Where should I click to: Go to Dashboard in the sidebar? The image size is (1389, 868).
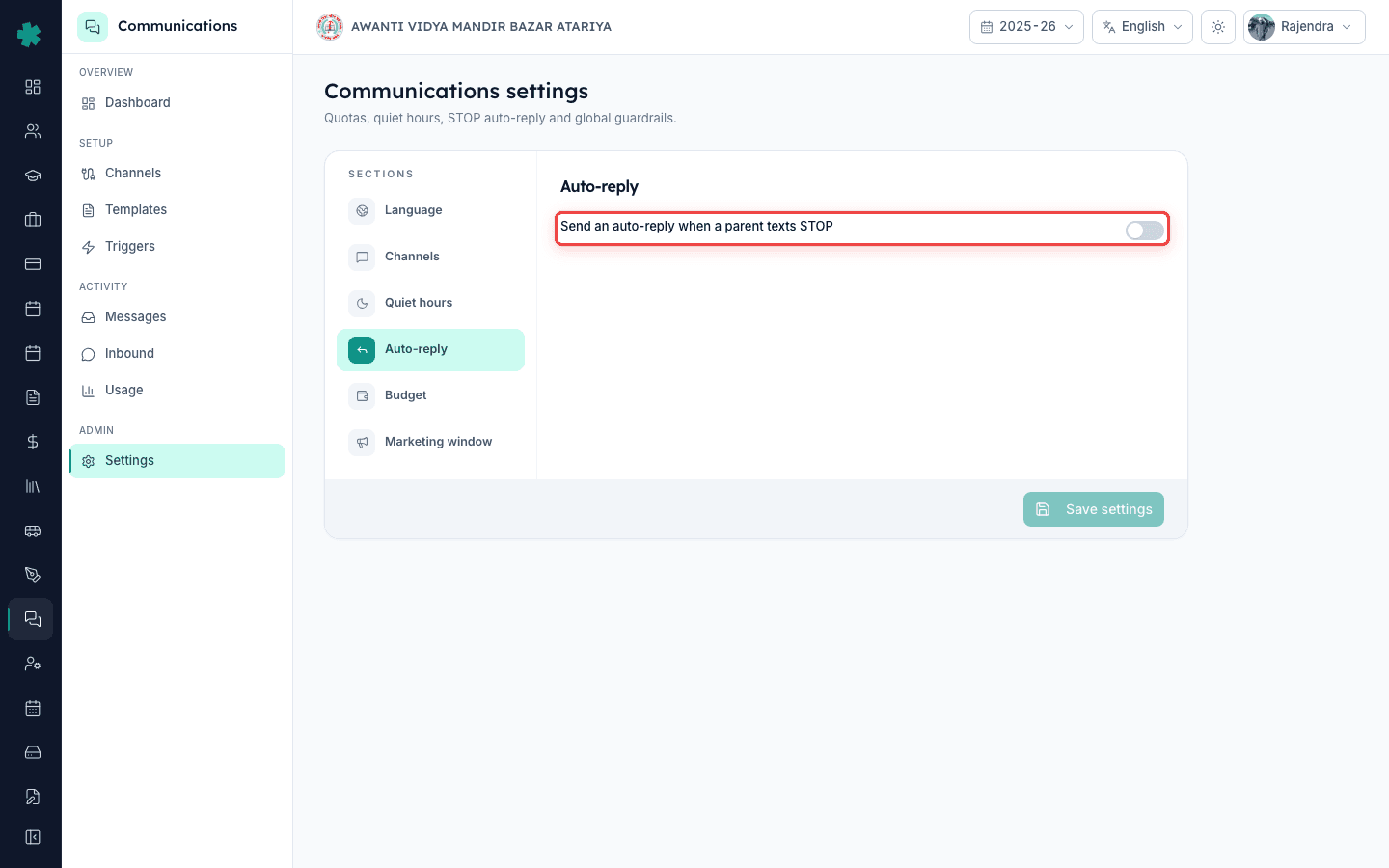click(177, 103)
